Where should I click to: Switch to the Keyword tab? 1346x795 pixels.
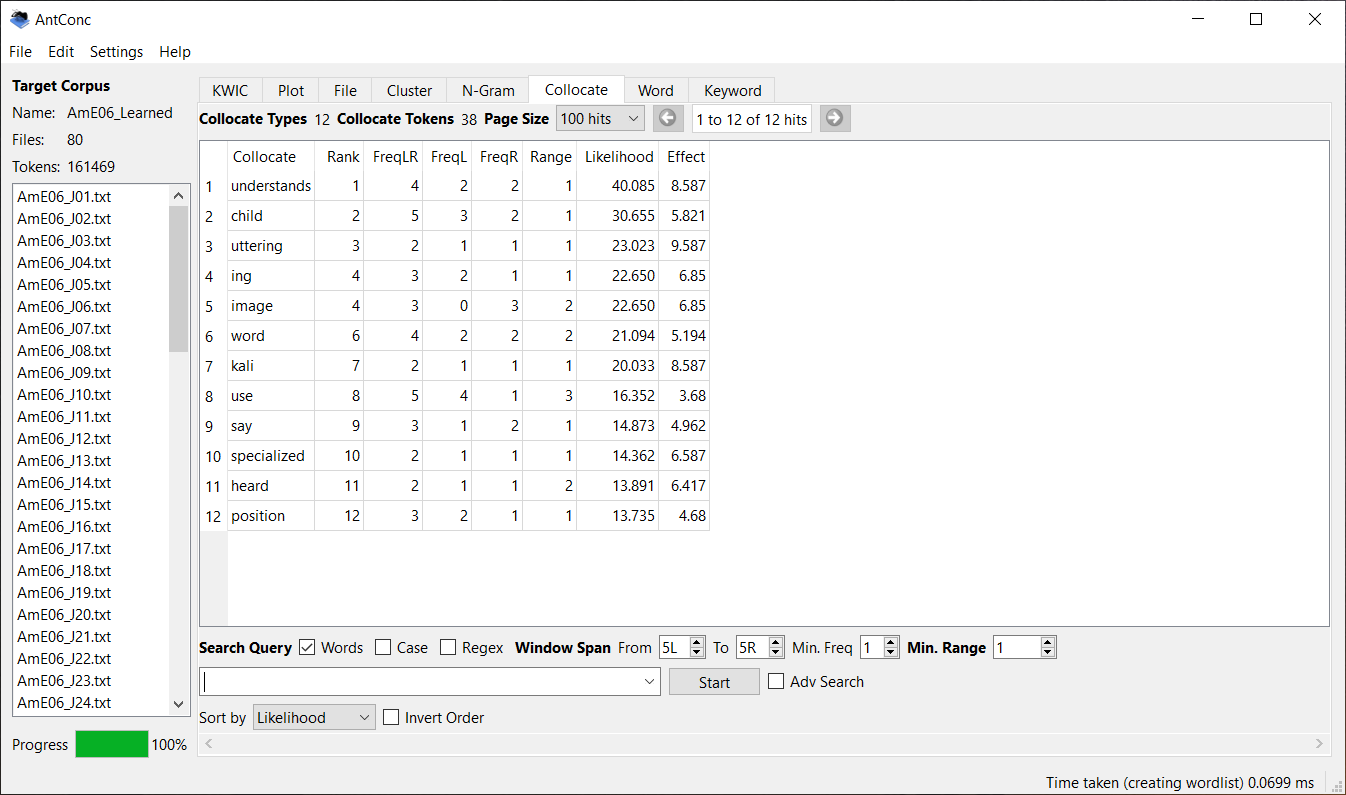(x=732, y=90)
